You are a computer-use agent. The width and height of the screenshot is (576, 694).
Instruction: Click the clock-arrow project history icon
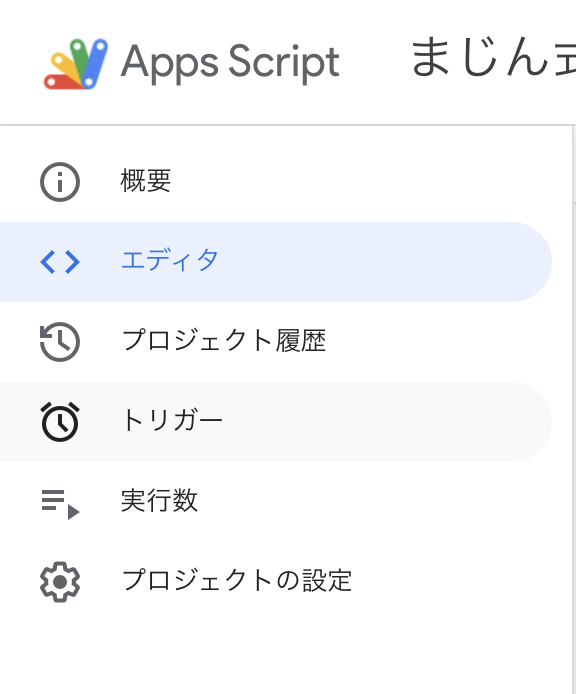click(60, 342)
